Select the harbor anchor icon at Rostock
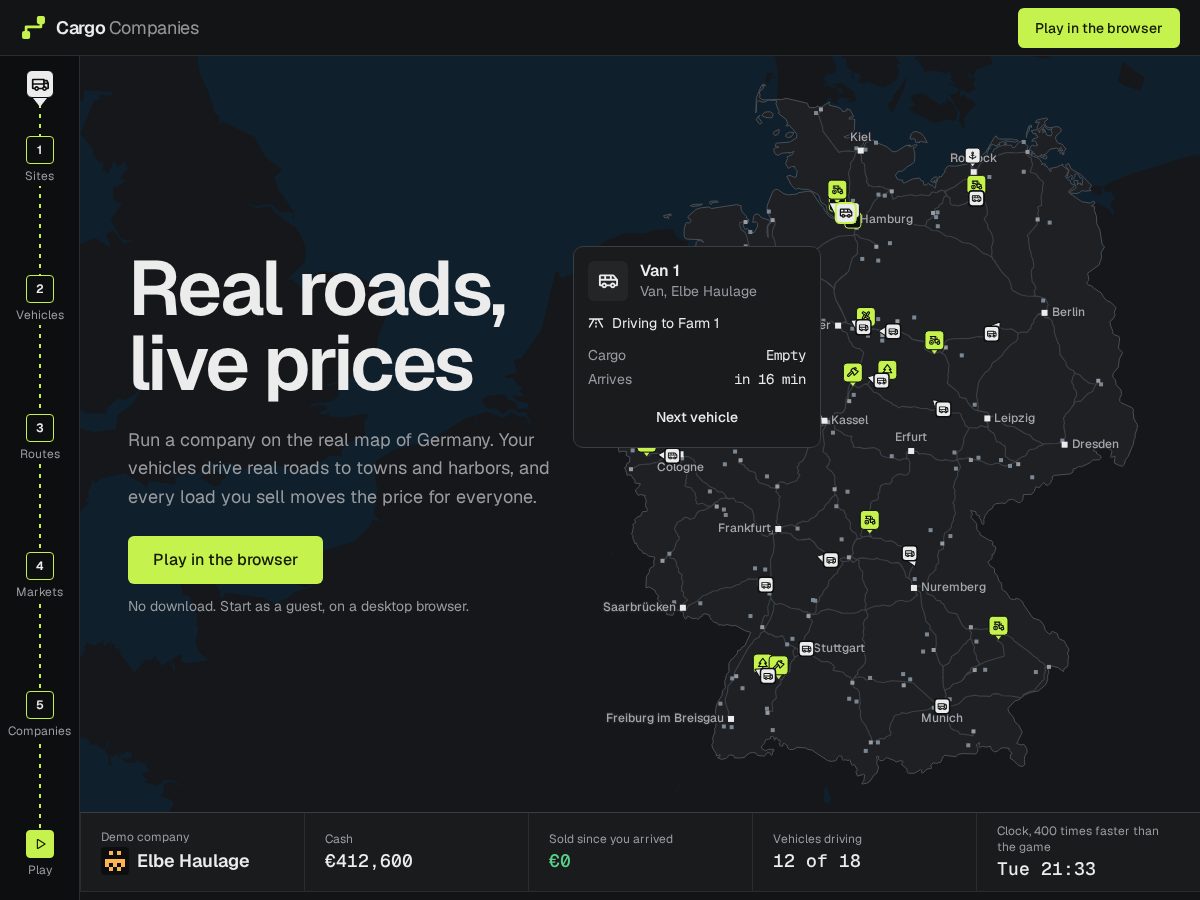This screenshot has height=900, width=1200. tap(972, 156)
